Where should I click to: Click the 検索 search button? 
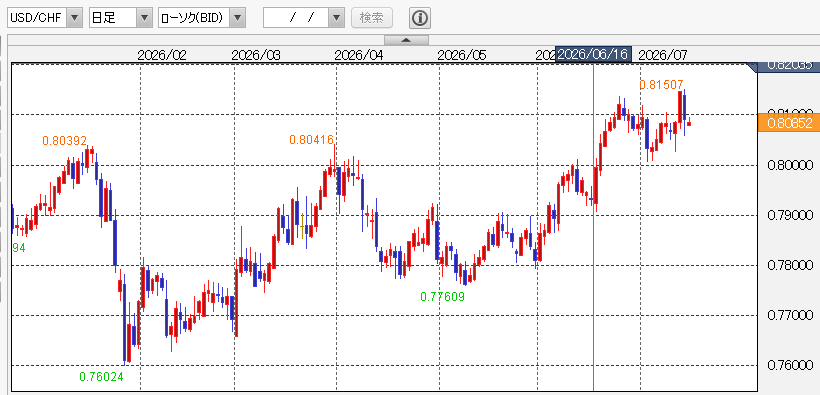coord(371,18)
